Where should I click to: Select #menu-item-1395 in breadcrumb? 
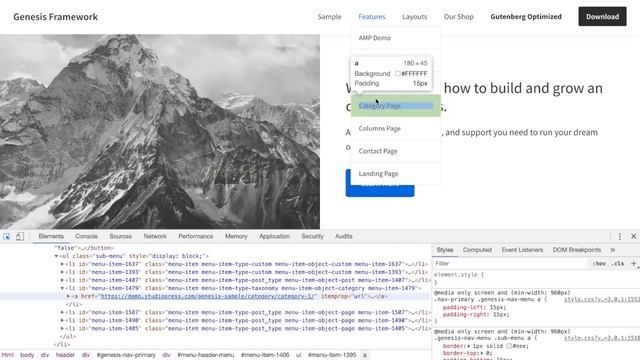tap(332, 355)
